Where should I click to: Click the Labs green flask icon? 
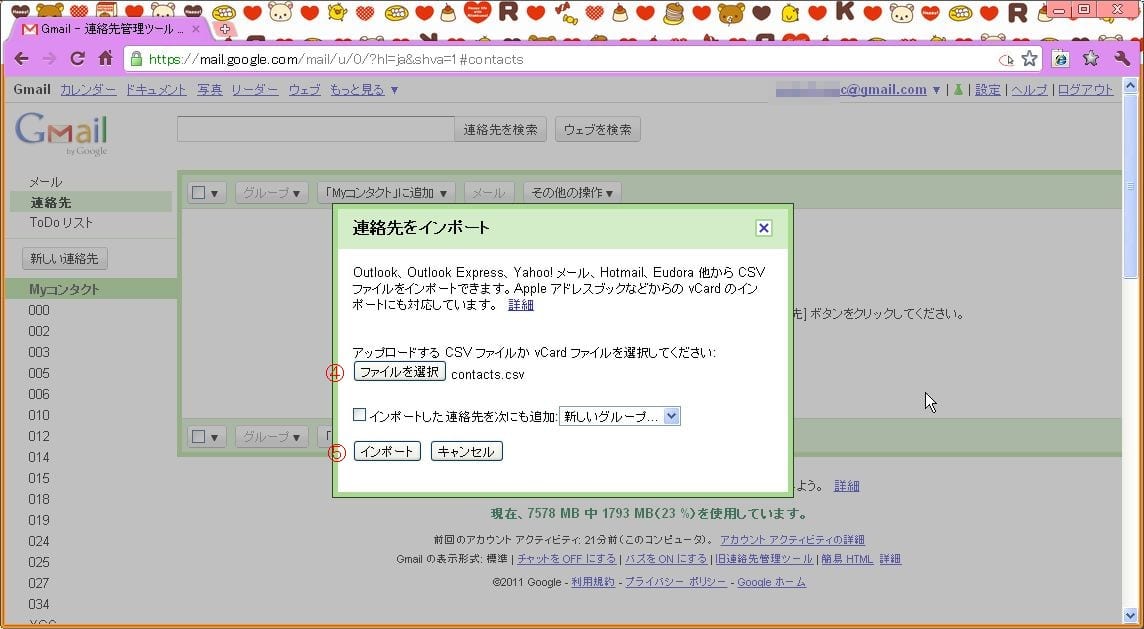[958, 90]
